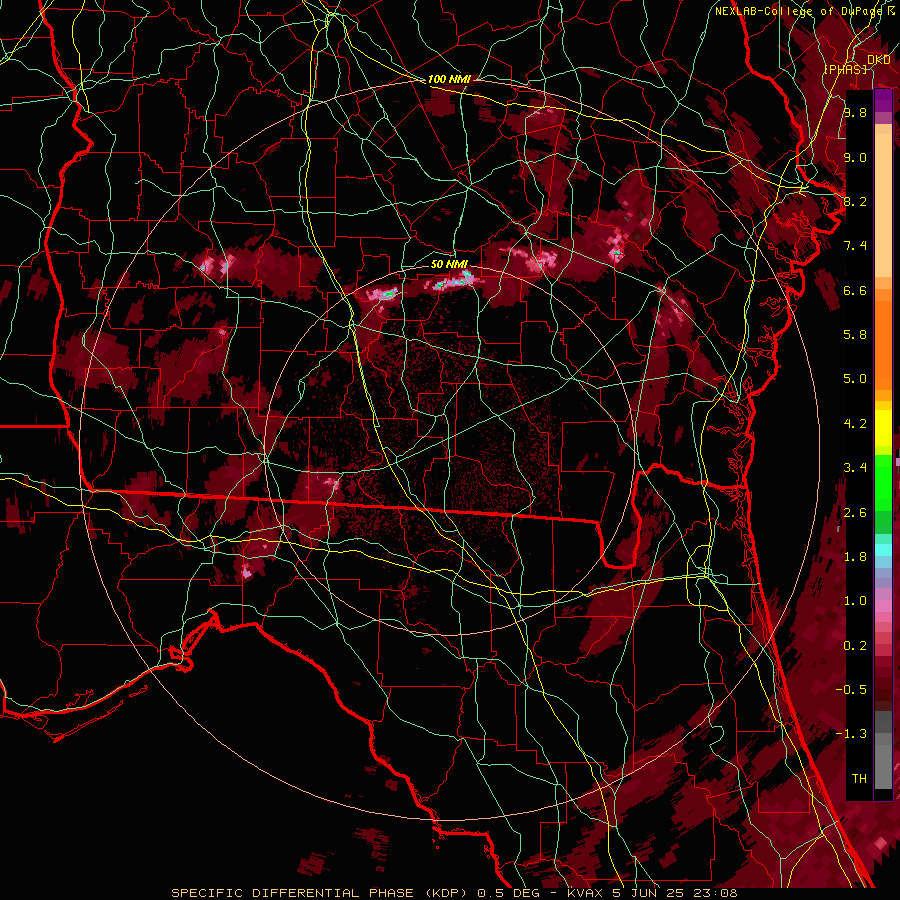The image size is (900, 900).
Task: Click the 9.0 value on the scale
Action: tap(855, 157)
